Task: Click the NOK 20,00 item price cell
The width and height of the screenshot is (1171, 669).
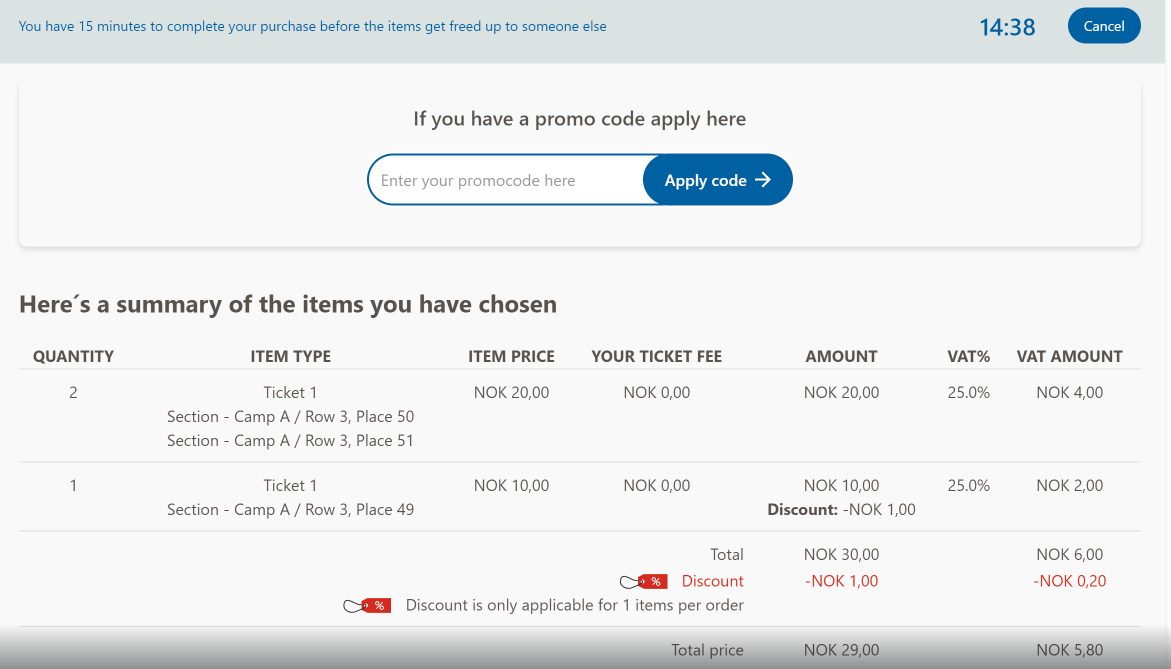Action: pos(512,393)
